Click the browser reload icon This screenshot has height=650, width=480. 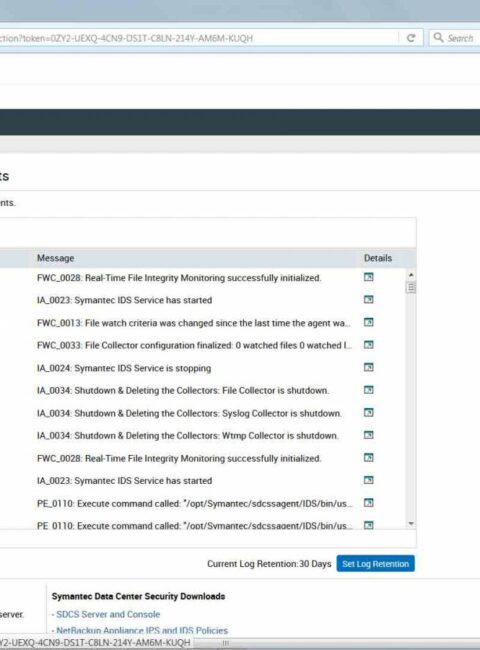tap(411, 38)
